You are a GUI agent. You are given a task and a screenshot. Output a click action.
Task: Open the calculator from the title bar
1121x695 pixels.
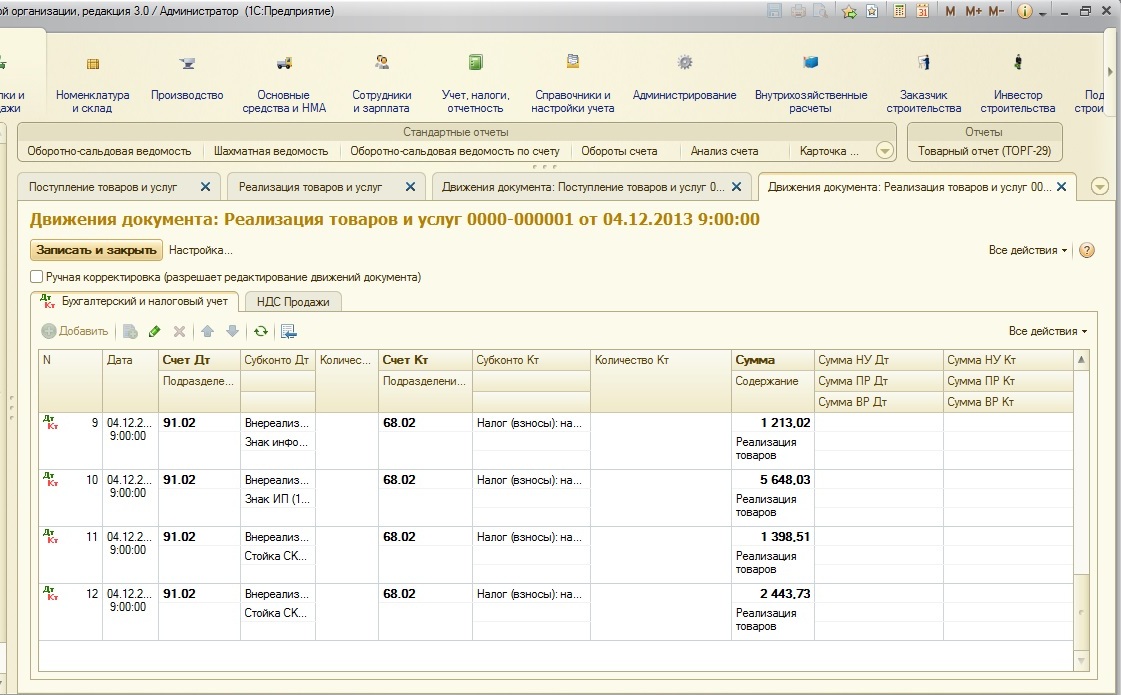click(x=900, y=11)
